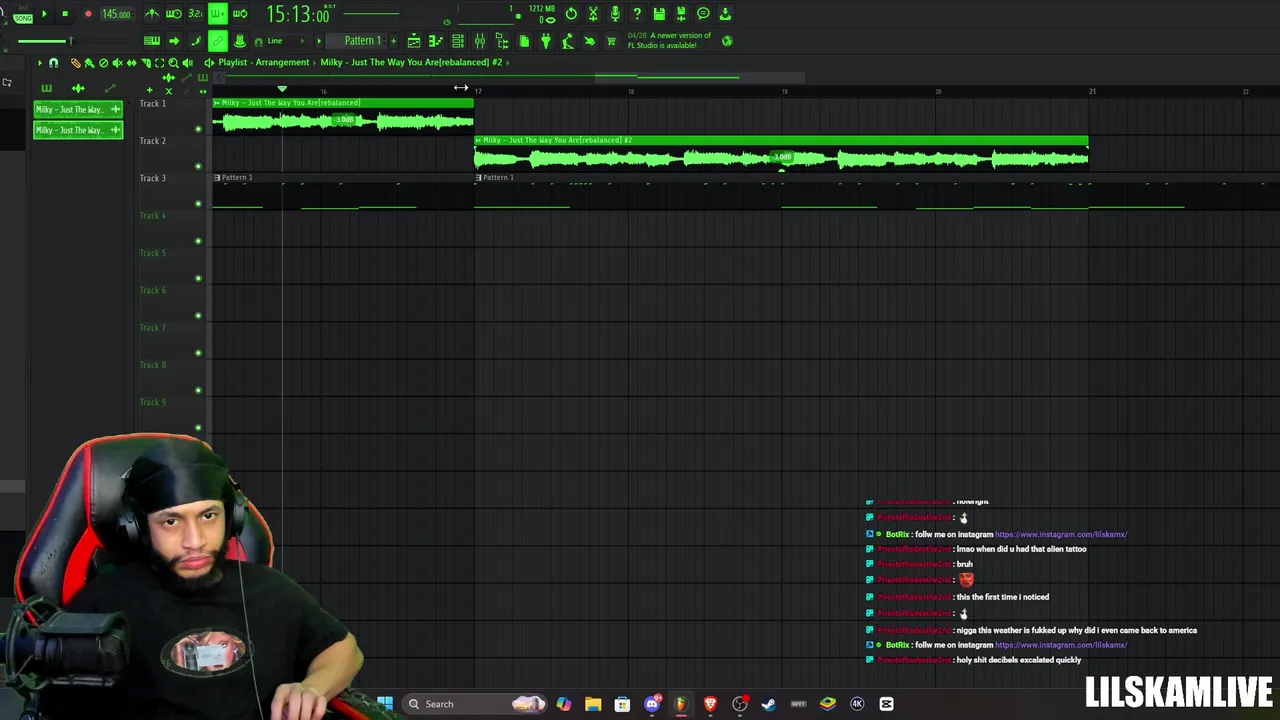1280x720 pixels.
Task: Show pattern clips filter in picker panel
Action: point(46,89)
